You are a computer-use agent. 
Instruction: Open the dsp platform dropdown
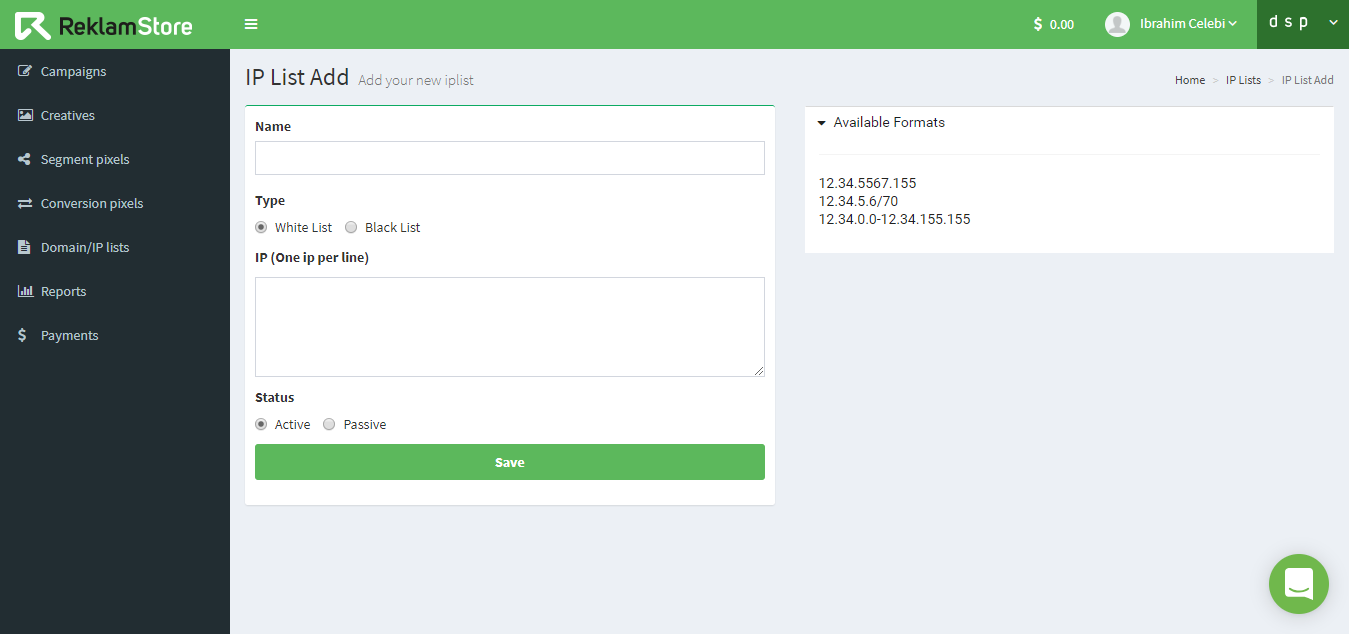(x=1303, y=24)
